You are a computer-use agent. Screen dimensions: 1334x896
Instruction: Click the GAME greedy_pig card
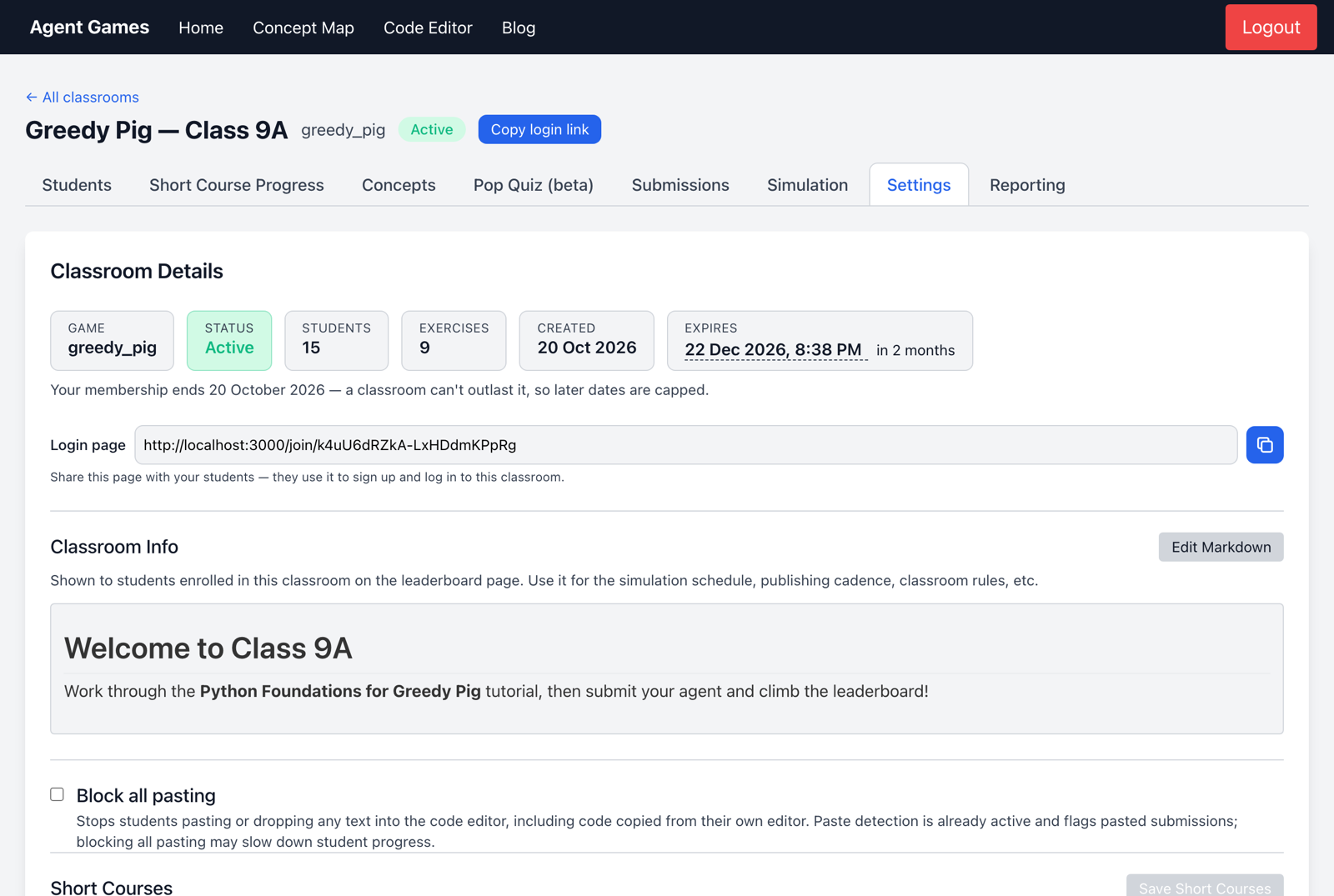click(112, 340)
